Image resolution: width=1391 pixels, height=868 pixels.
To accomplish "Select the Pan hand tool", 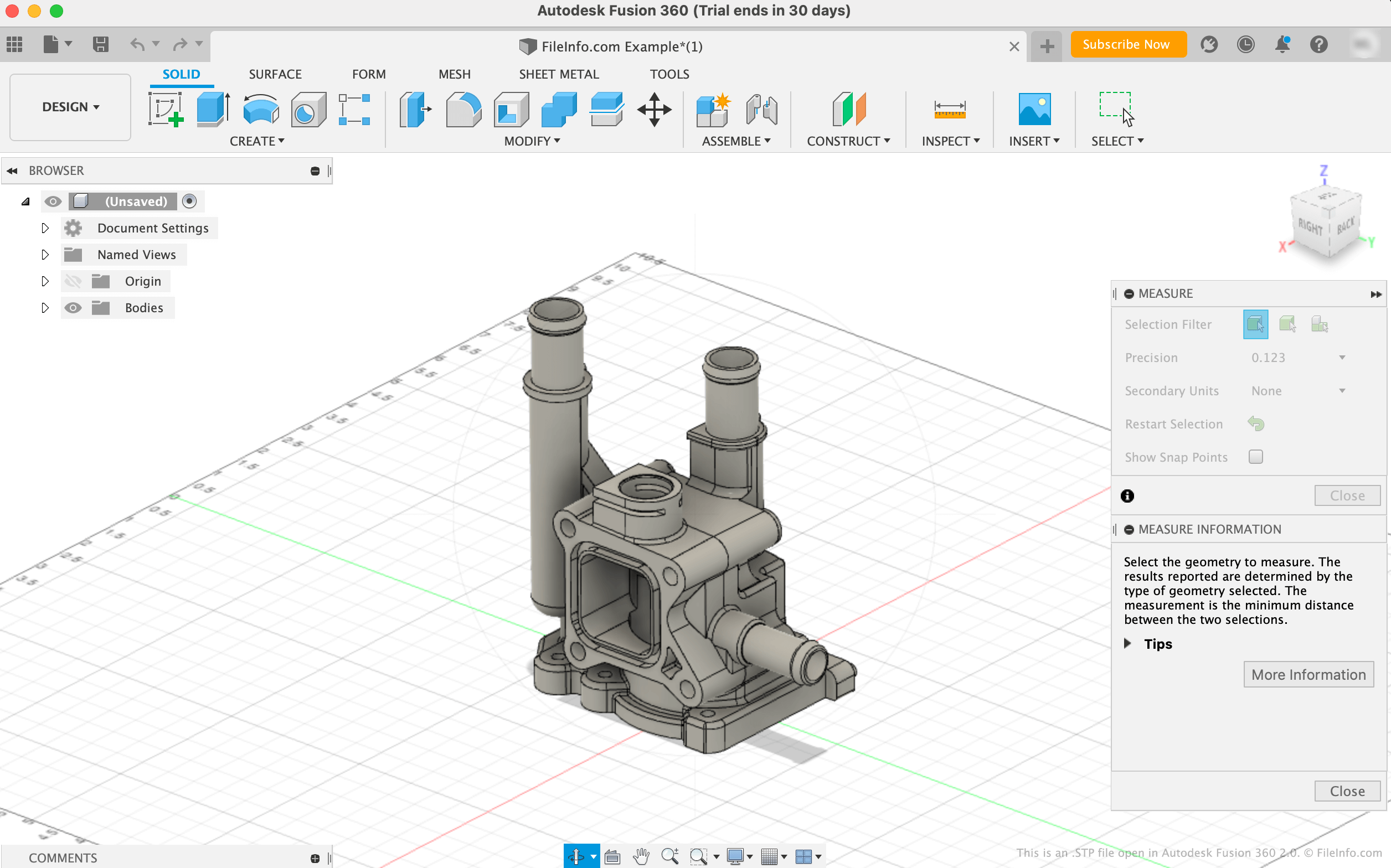I will click(x=641, y=856).
